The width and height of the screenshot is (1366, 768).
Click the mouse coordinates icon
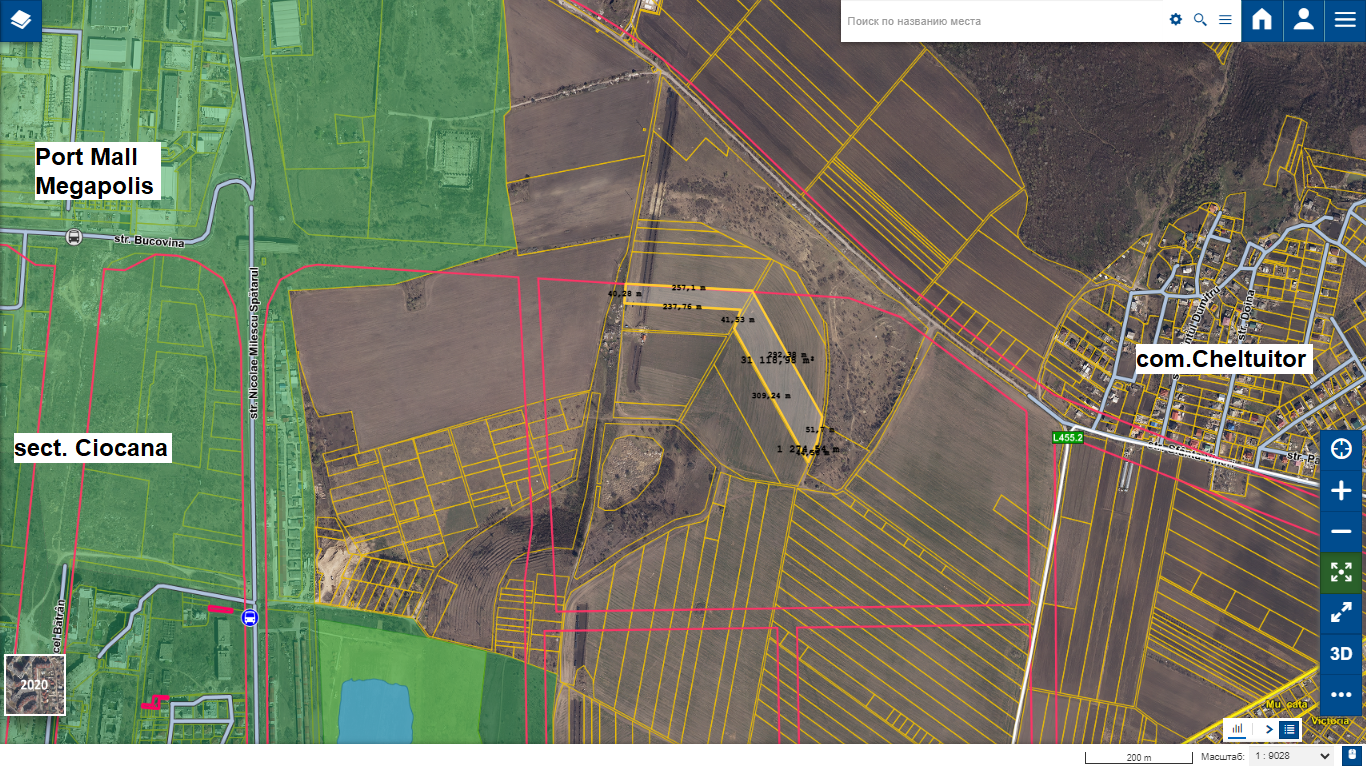click(x=1351, y=757)
